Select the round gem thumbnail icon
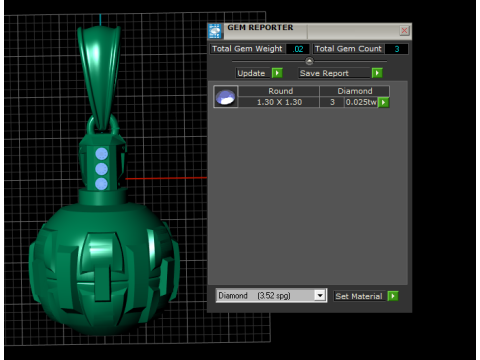The image size is (480, 360). [x=226, y=97]
